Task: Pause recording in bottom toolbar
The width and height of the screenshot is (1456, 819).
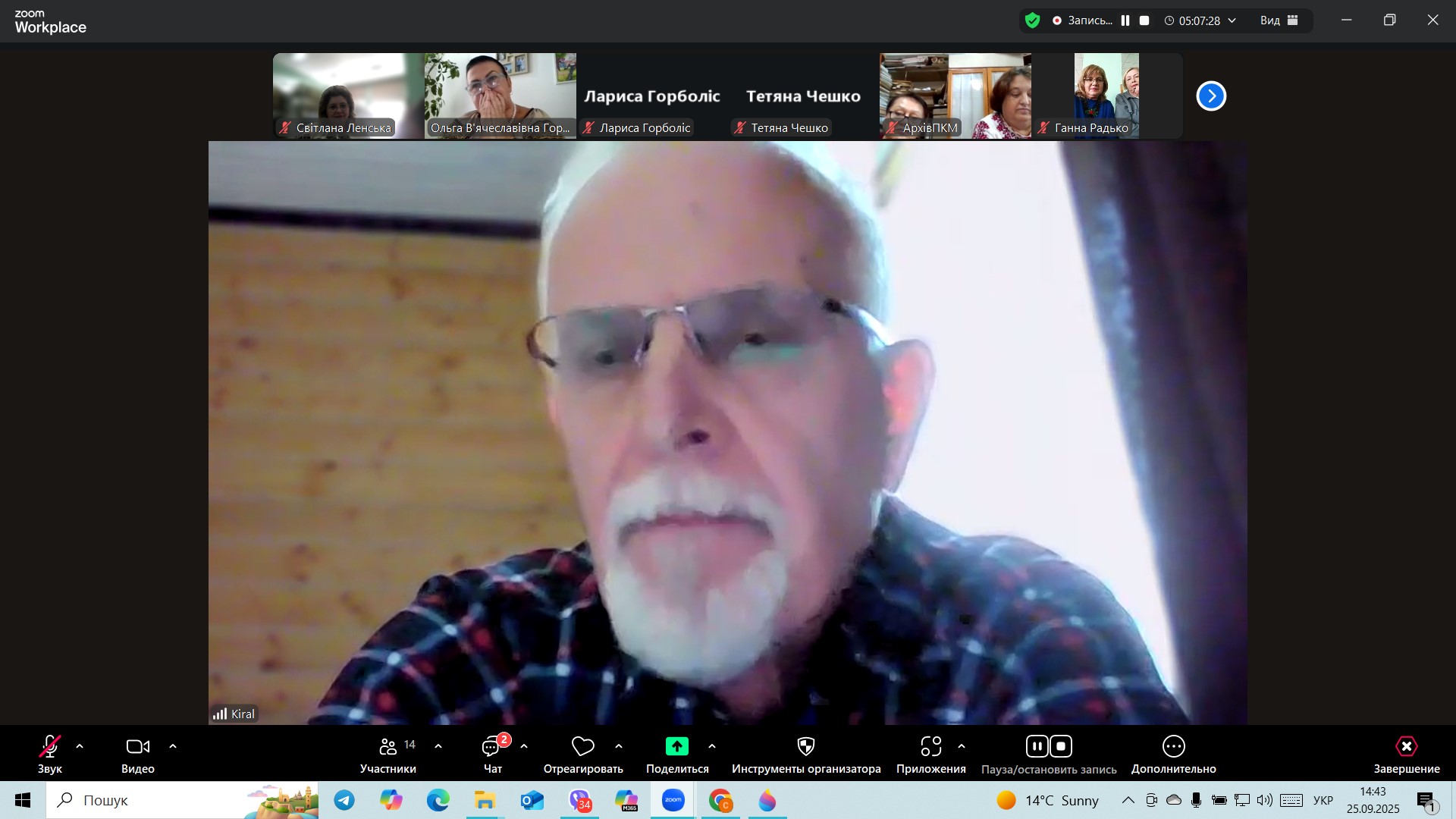Action: pyautogui.click(x=1037, y=747)
